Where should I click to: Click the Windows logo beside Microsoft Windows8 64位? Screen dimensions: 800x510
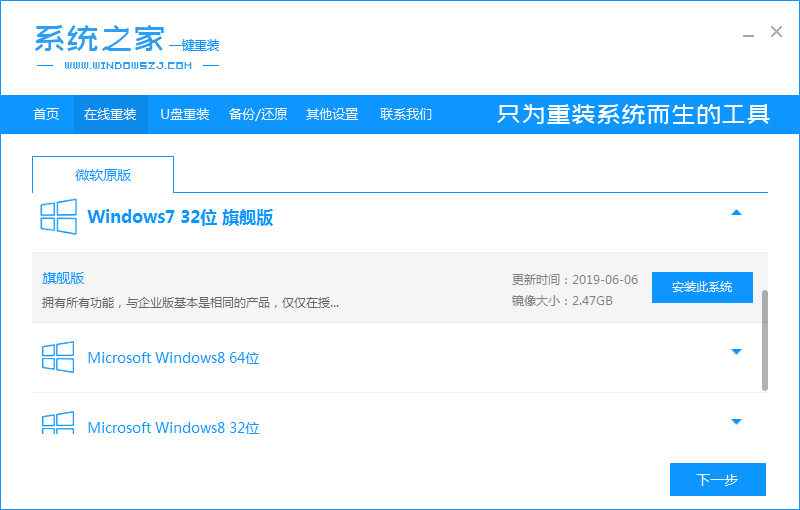[58, 357]
